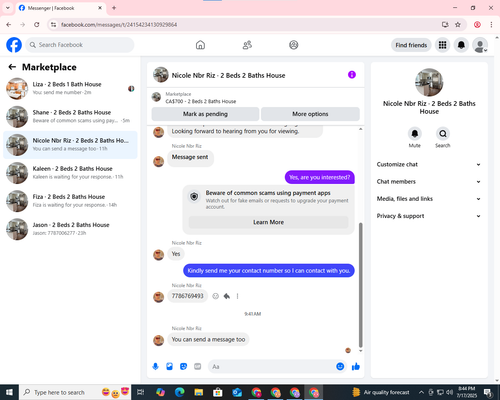Open the Facebook menu grid icon
This screenshot has width=500, height=400.
442,45
